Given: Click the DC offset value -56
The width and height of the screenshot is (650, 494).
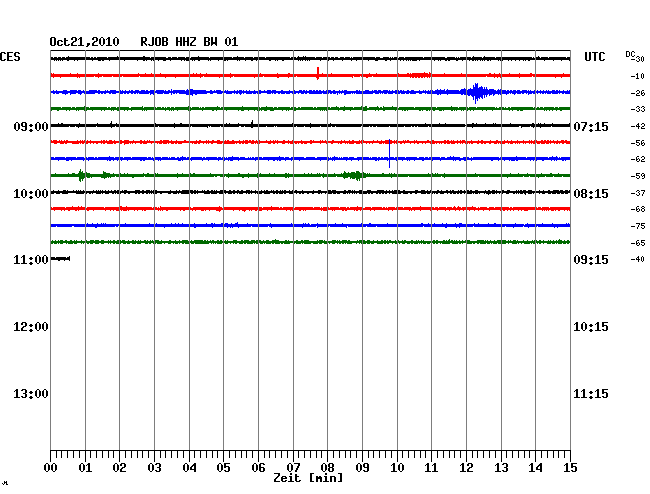Looking at the screenshot, I should click(x=638, y=143).
